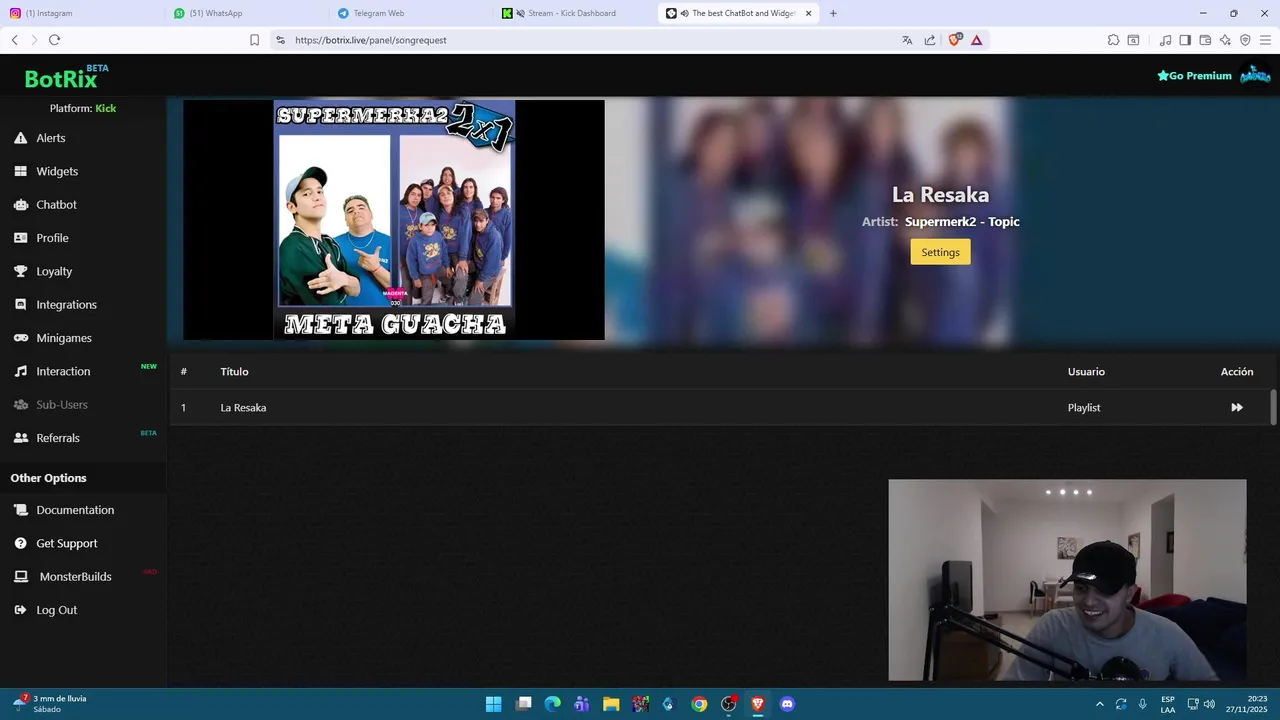Open Windows Start menu

coord(493,704)
